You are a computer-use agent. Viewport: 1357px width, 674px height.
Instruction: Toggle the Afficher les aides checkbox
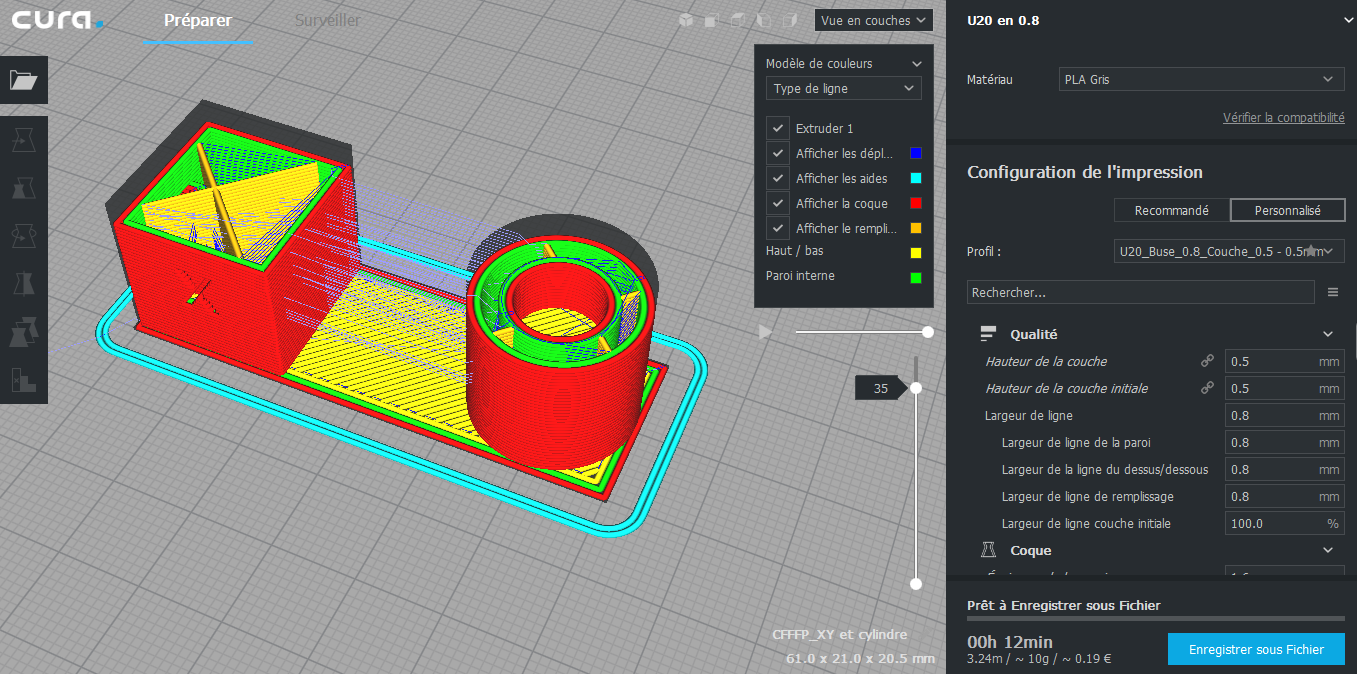[778, 178]
